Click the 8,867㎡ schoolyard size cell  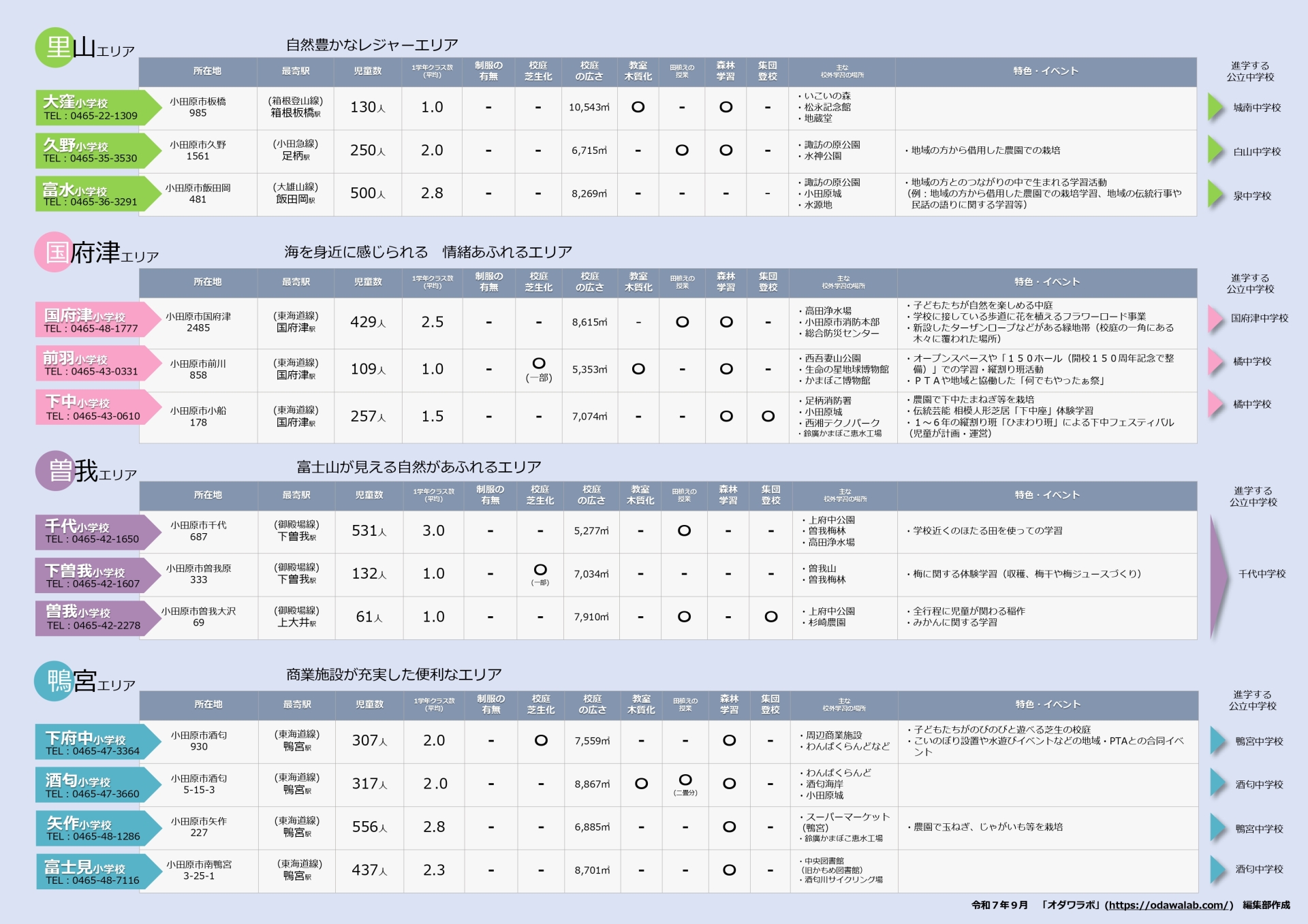click(592, 784)
